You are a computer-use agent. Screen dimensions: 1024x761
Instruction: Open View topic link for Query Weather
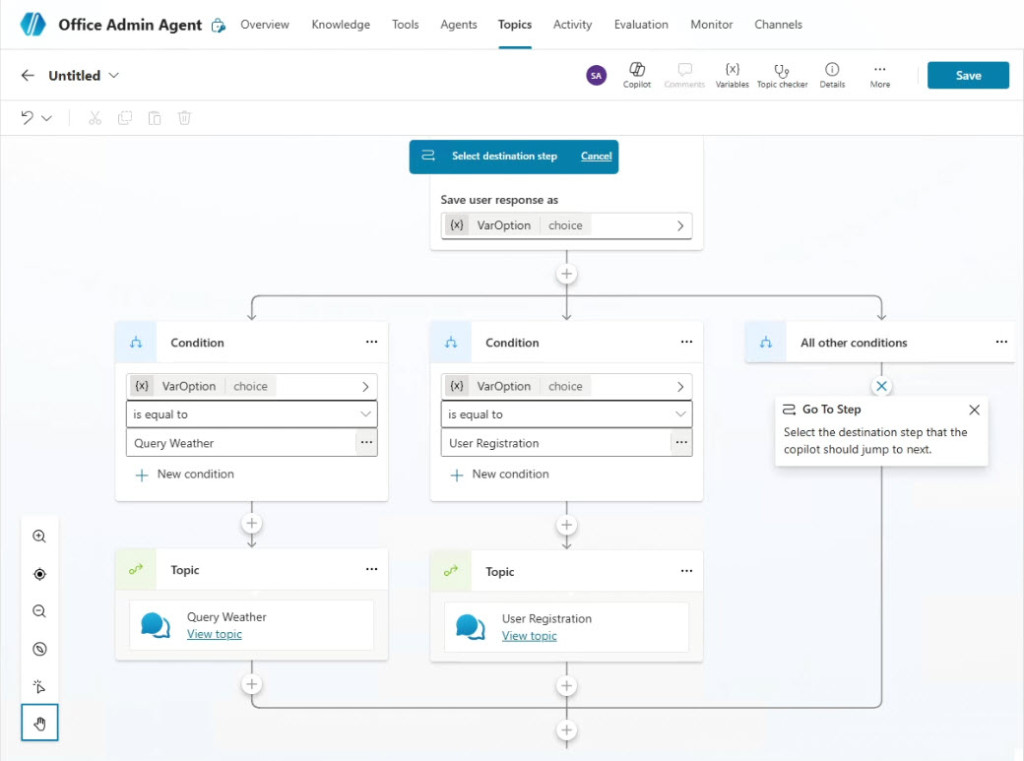click(214, 634)
